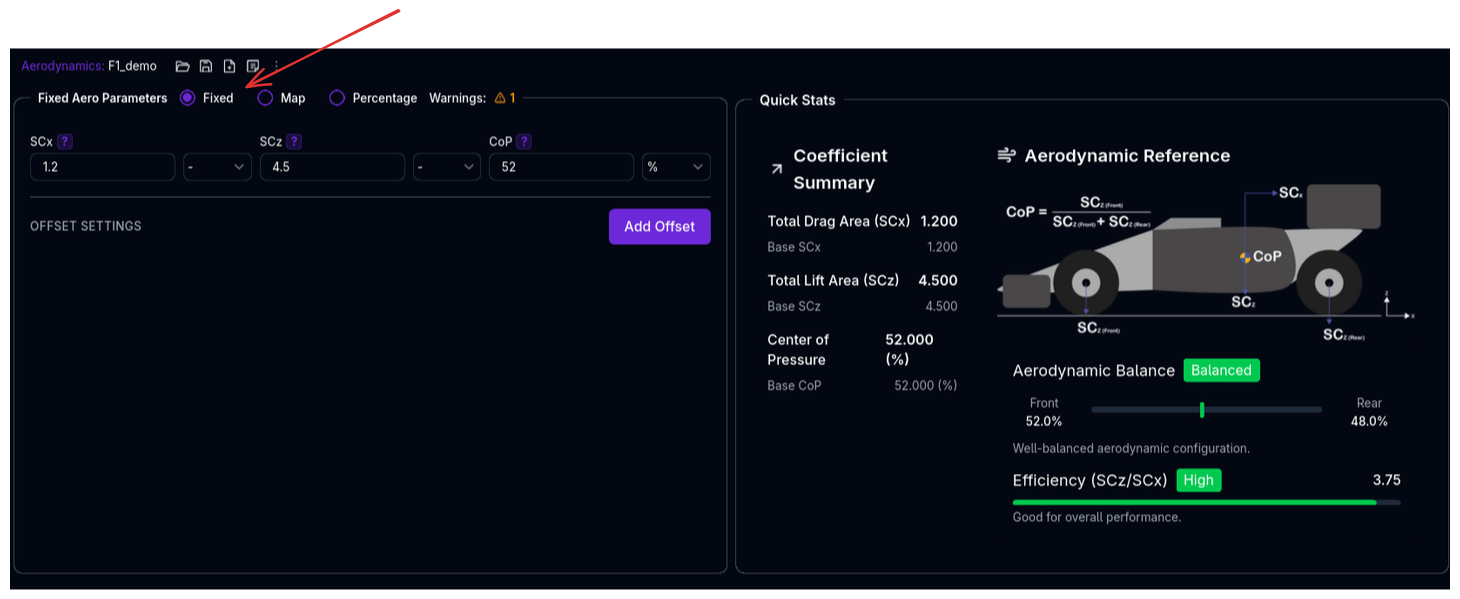Image resolution: width=1460 pixels, height=599 pixels.
Task: Click the new file icon
Action: pos(229,66)
